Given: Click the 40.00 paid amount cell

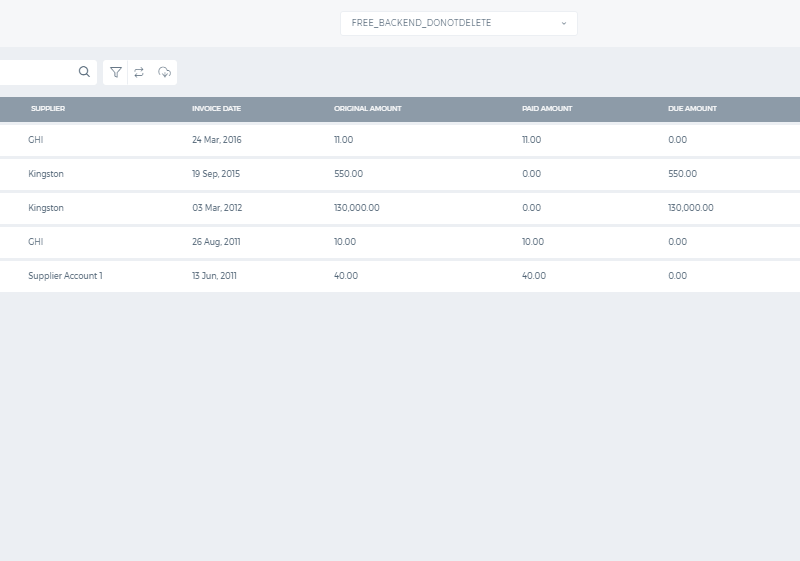Looking at the screenshot, I should tap(534, 276).
